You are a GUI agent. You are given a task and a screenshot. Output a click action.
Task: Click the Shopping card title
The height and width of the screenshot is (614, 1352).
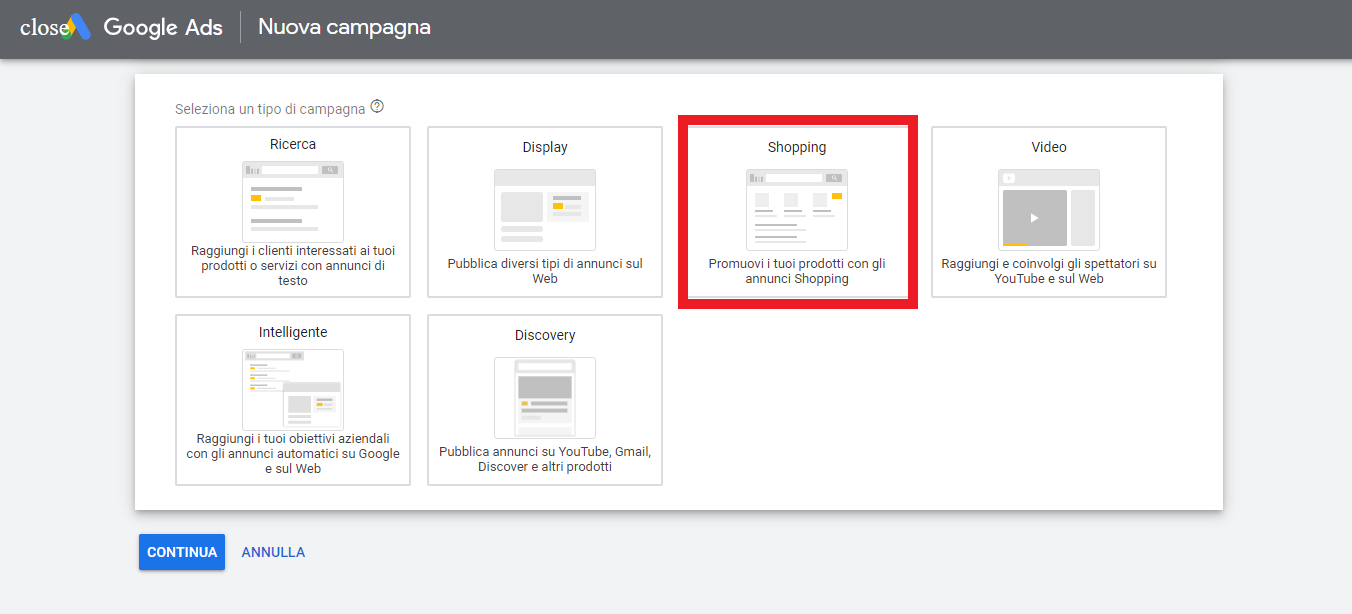point(797,148)
